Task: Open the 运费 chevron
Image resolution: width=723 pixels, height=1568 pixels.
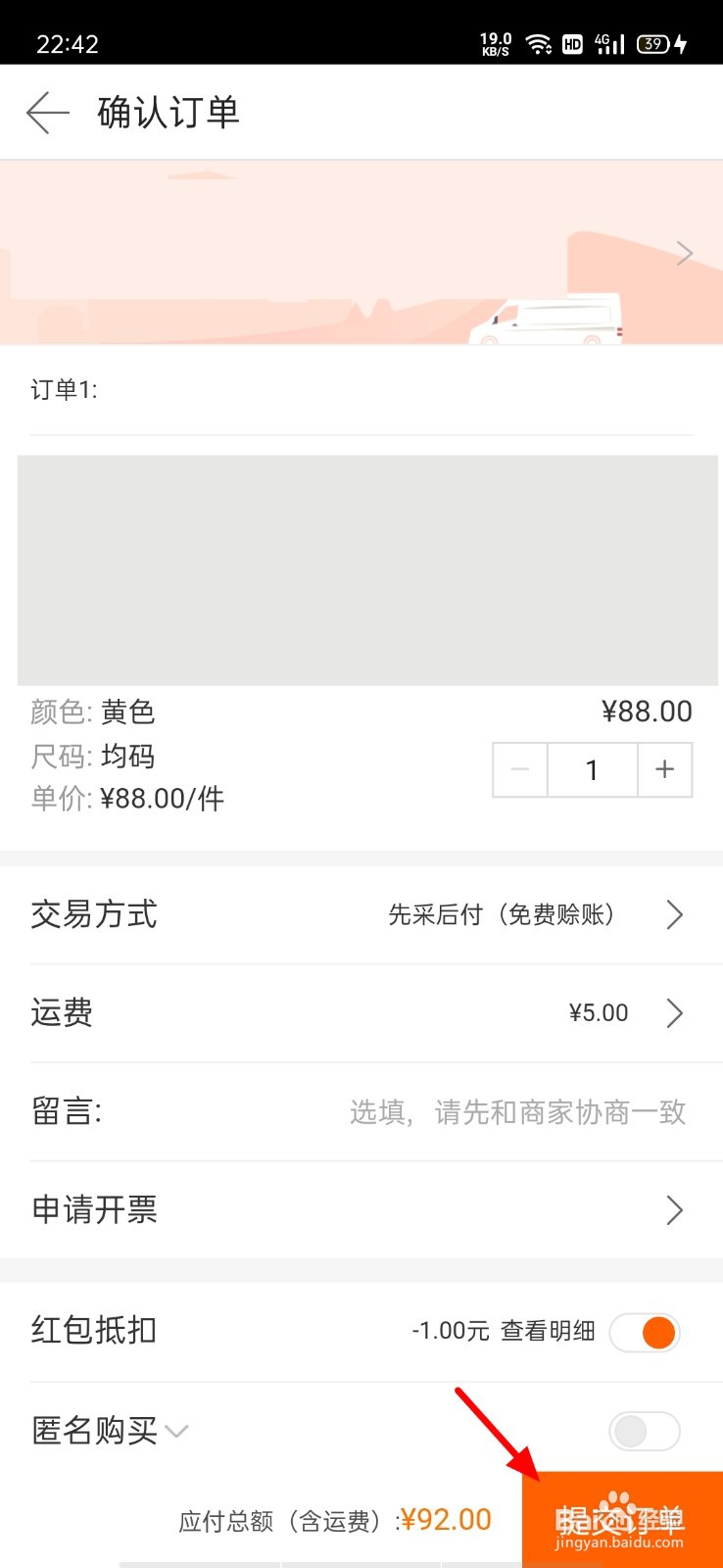Action: pyautogui.click(x=674, y=1012)
